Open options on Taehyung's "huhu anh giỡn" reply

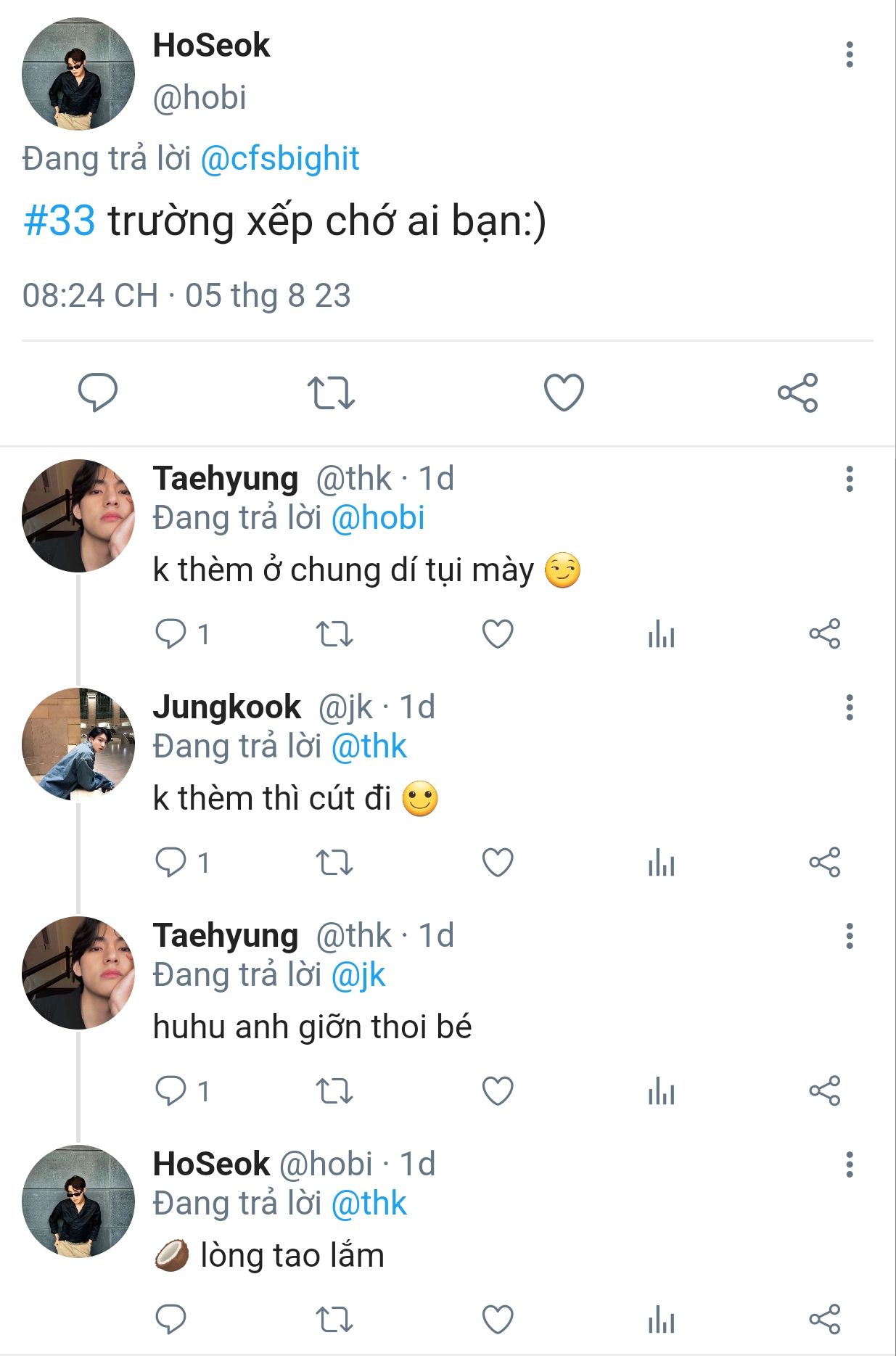(x=849, y=936)
